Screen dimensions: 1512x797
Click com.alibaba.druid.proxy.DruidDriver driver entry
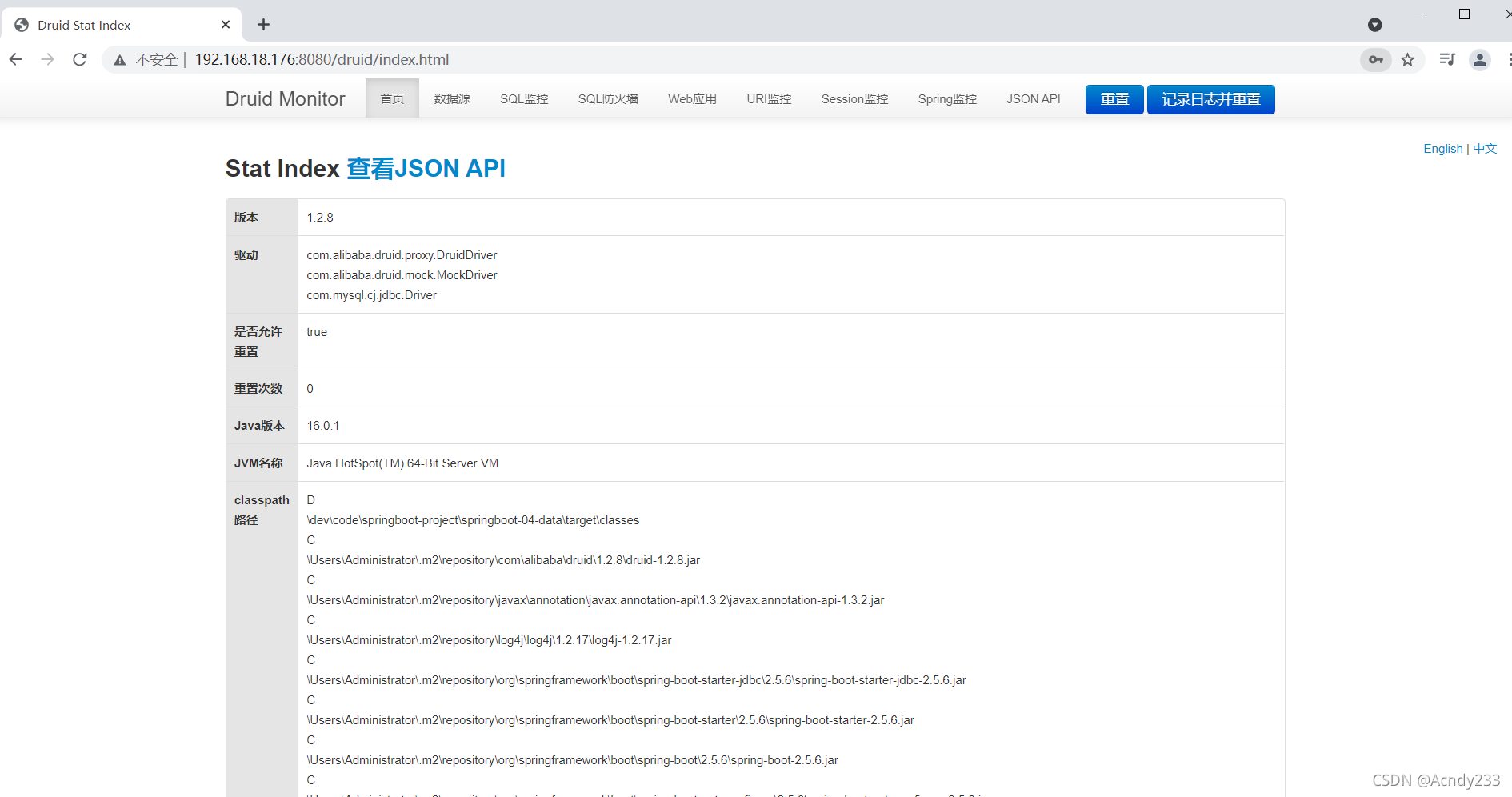point(402,255)
